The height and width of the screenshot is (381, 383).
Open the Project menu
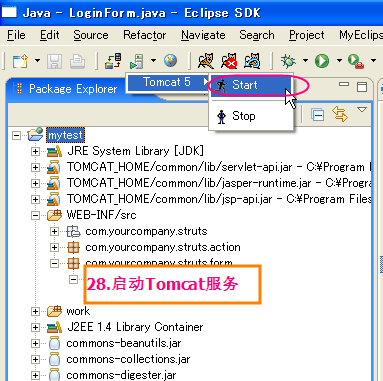306,35
